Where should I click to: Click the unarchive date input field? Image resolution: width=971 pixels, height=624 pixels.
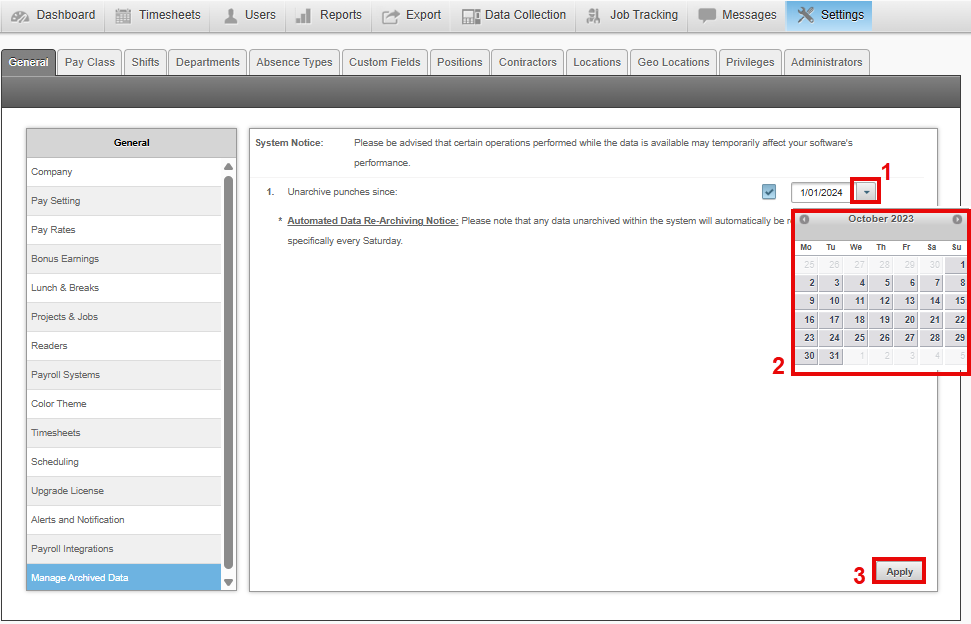821,192
